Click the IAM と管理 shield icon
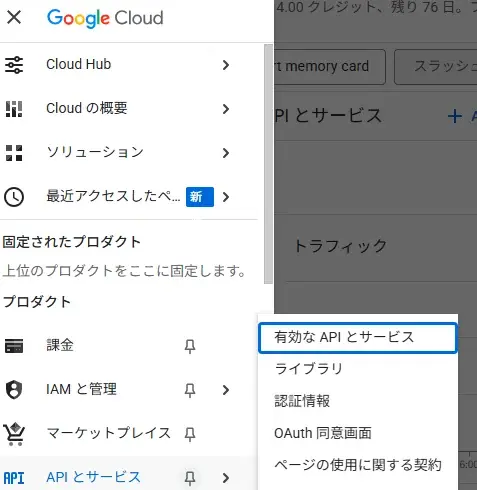477x490 pixels. (x=14, y=389)
